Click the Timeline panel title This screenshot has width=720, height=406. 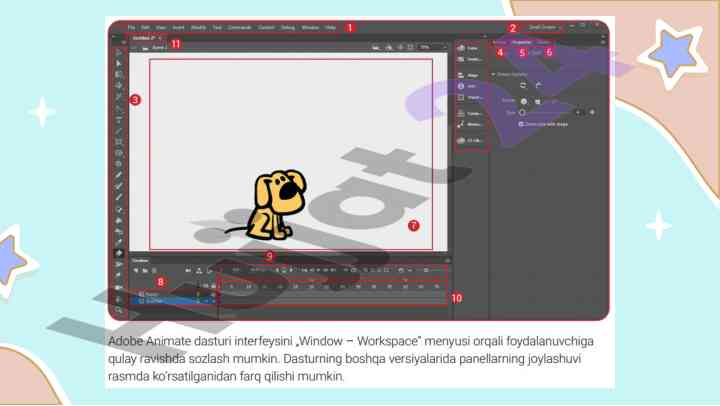click(140, 260)
